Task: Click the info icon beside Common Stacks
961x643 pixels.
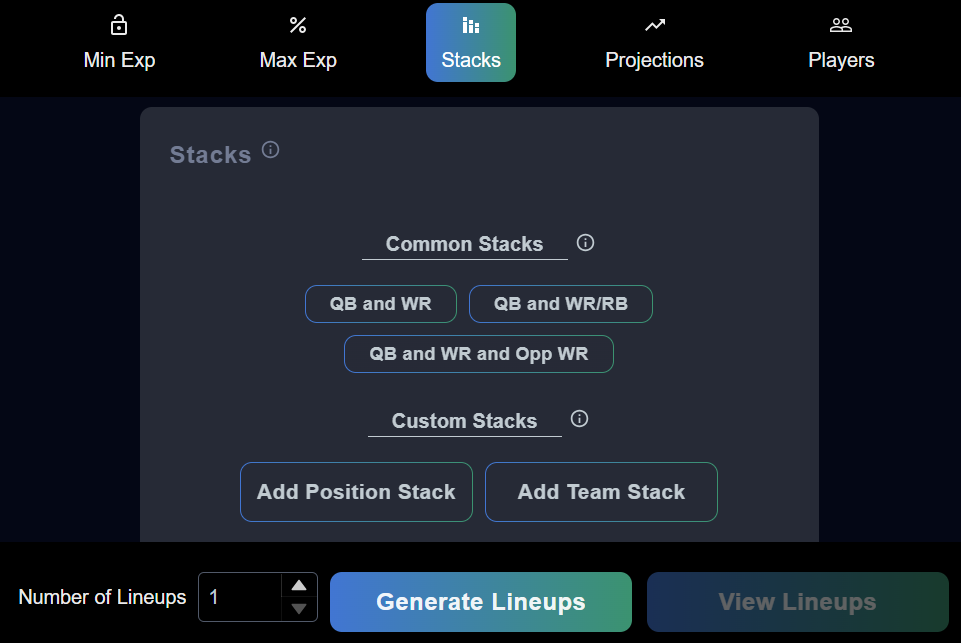Action: point(585,242)
